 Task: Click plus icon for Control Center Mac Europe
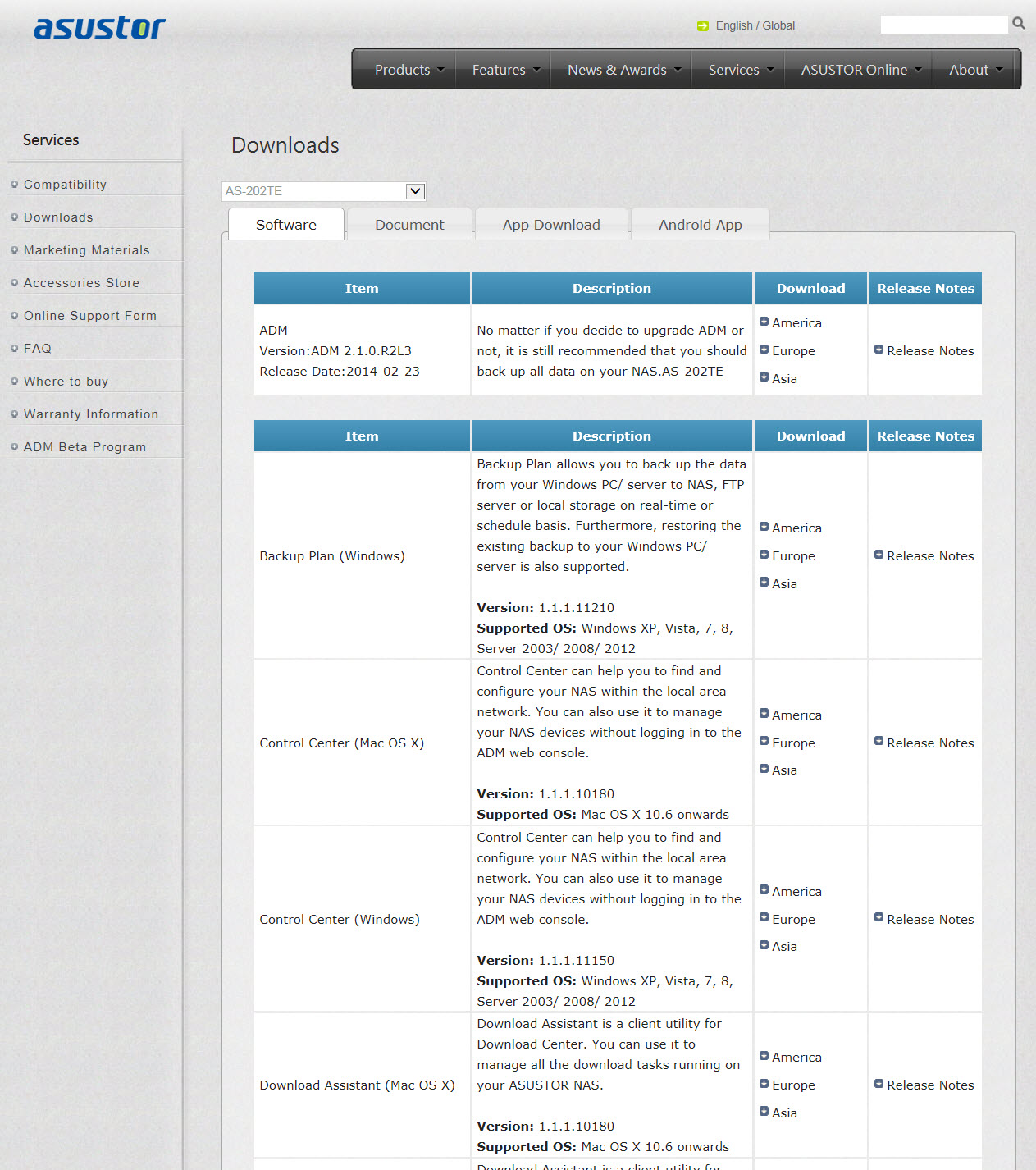pos(764,742)
